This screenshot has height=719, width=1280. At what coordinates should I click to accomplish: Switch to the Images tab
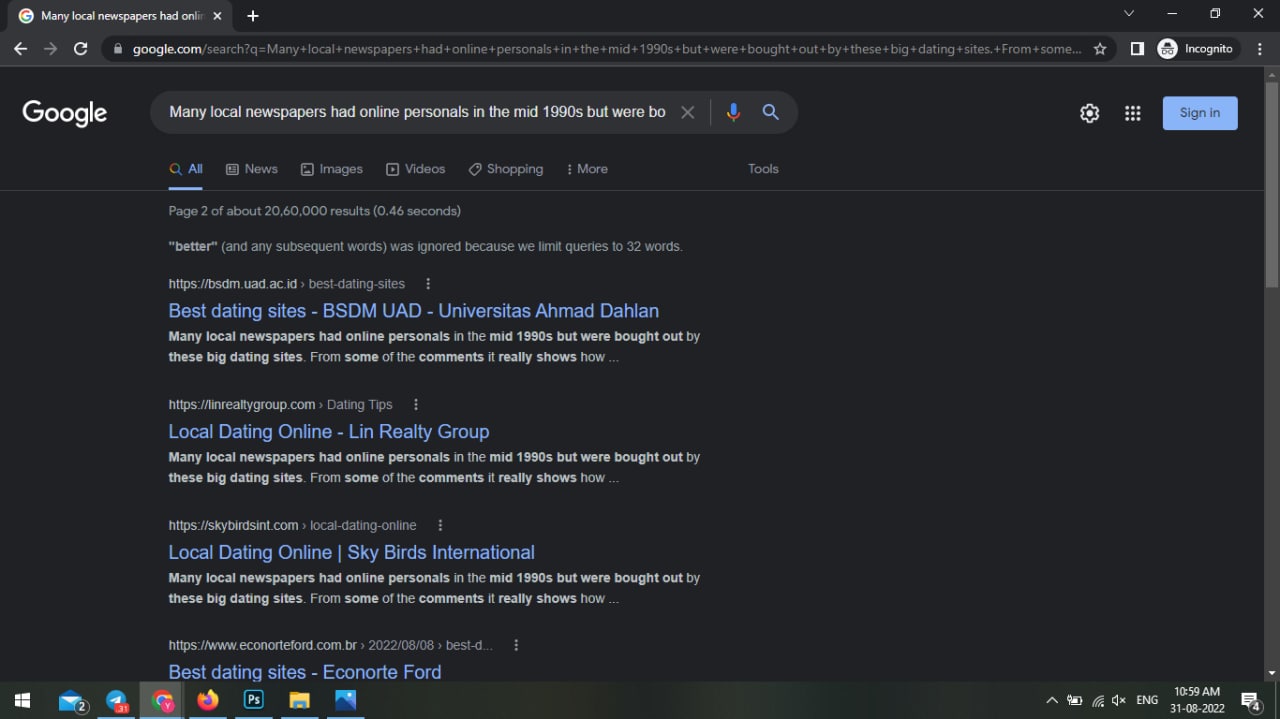pos(332,169)
